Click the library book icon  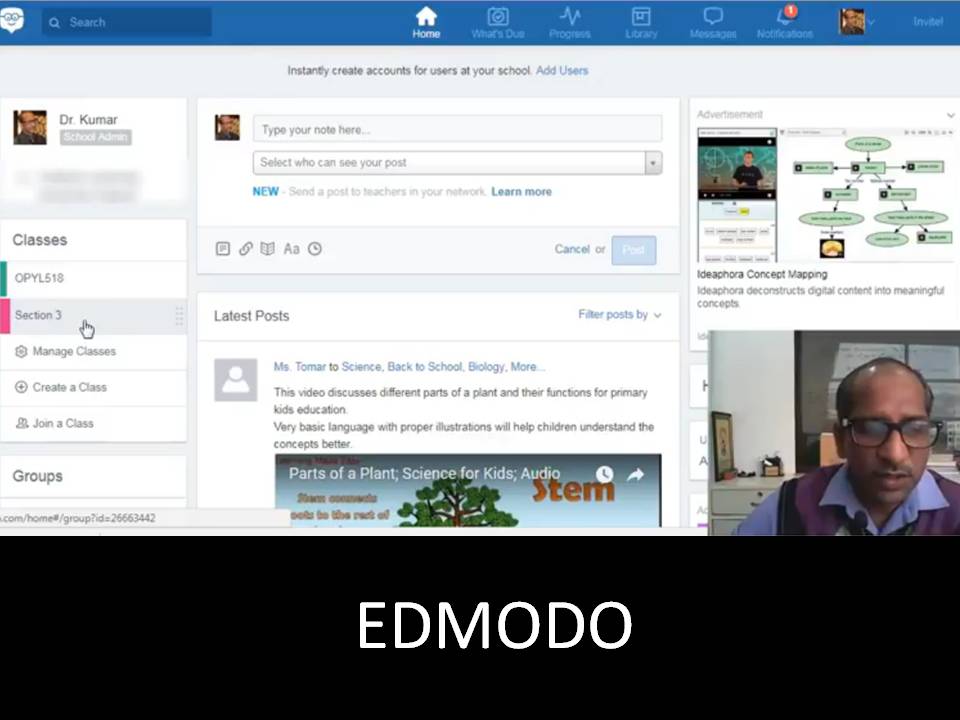tap(268, 249)
